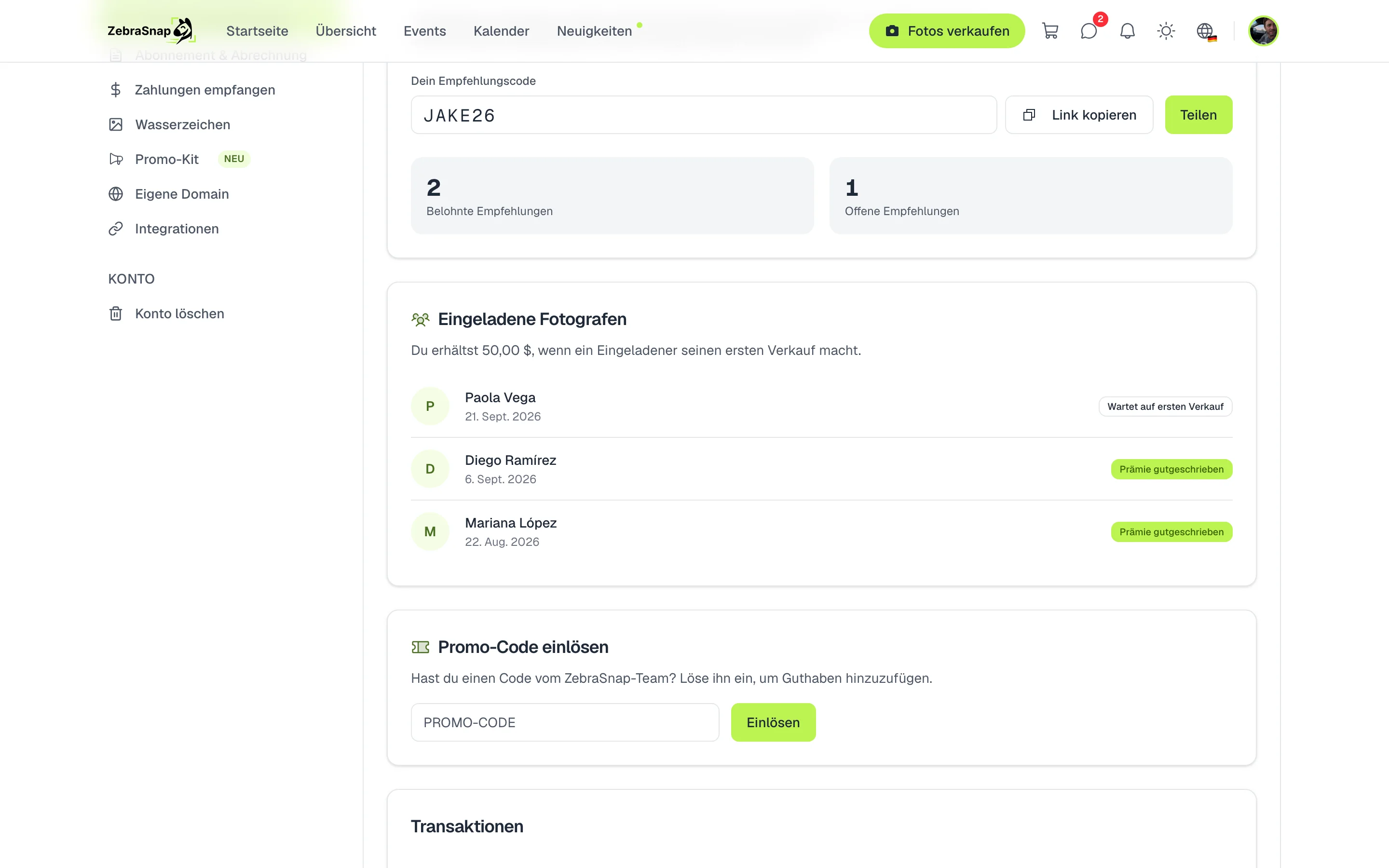Click the Belohnte Empfehlungen stat card
Screen dimensions: 1389x868
612,196
